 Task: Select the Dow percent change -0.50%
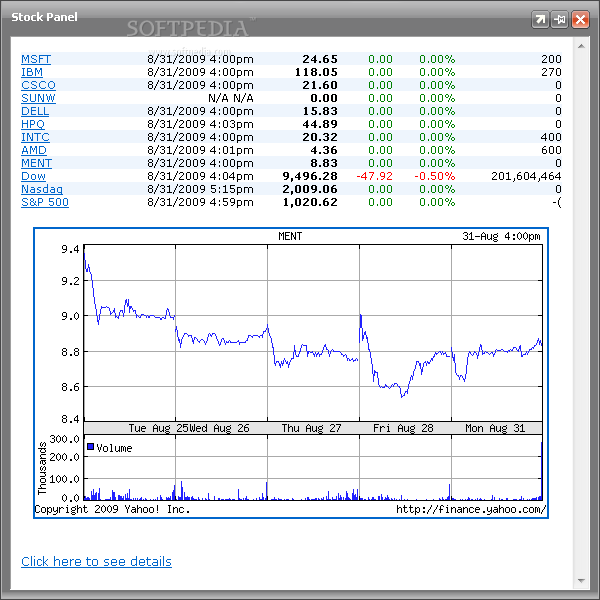435,176
